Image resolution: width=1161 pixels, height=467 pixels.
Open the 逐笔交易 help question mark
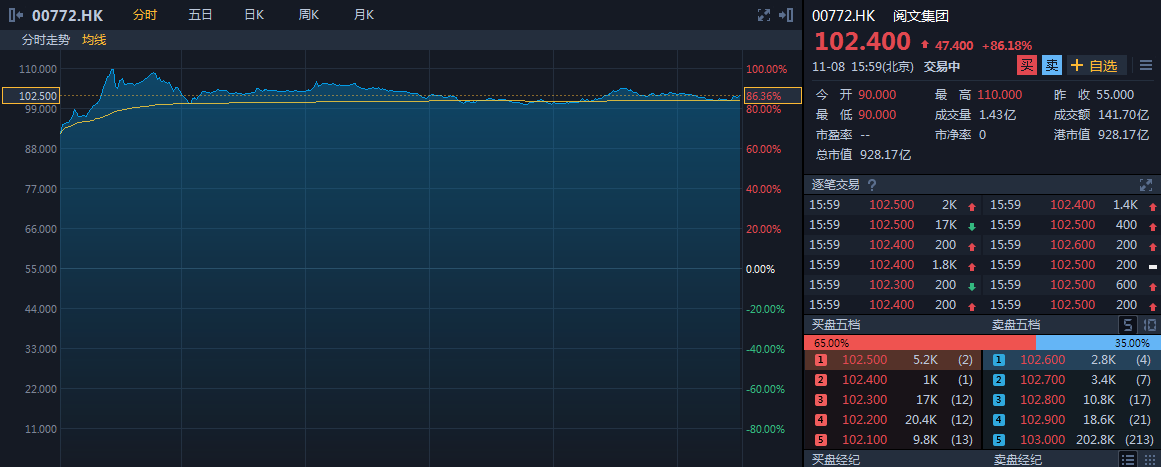(871, 185)
